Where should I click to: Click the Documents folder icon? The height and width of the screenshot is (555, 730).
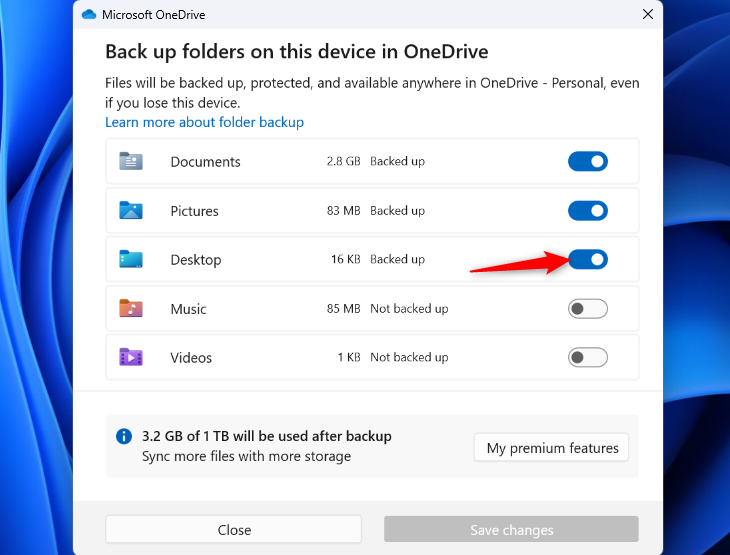click(x=131, y=162)
